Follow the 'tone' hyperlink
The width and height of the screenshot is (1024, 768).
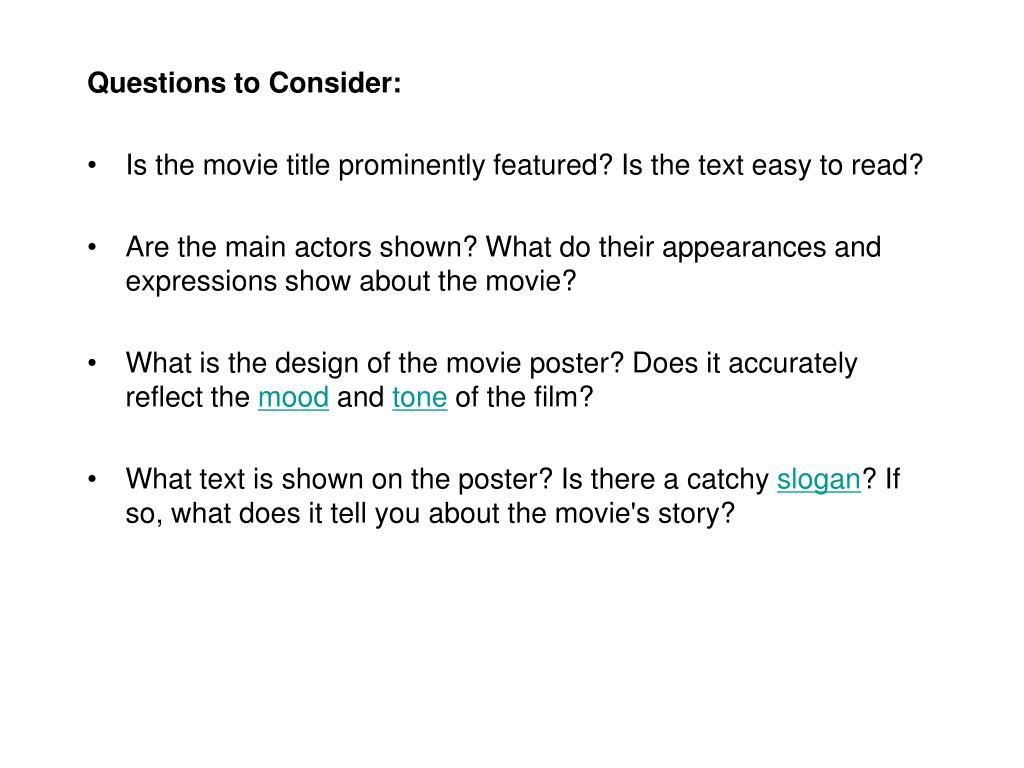pyautogui.click(x=419, y=397)
